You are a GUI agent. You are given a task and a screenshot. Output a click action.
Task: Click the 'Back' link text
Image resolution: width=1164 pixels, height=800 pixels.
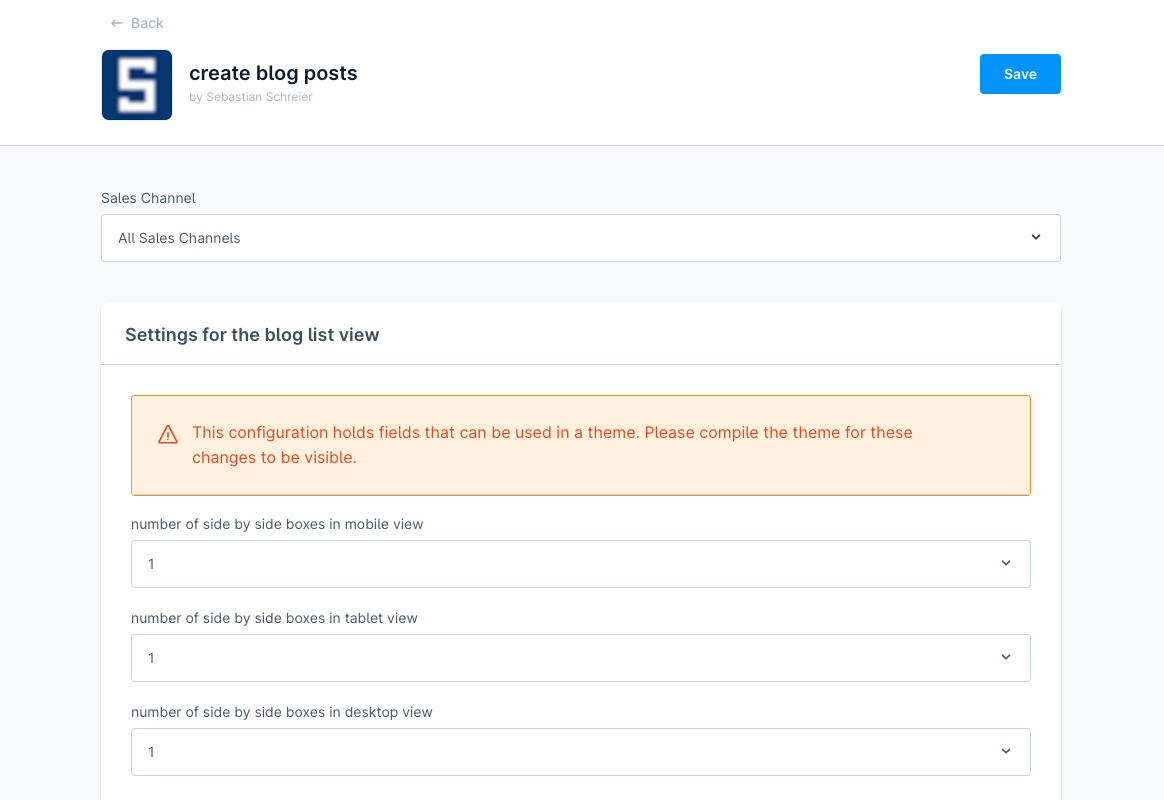point(147,23)
